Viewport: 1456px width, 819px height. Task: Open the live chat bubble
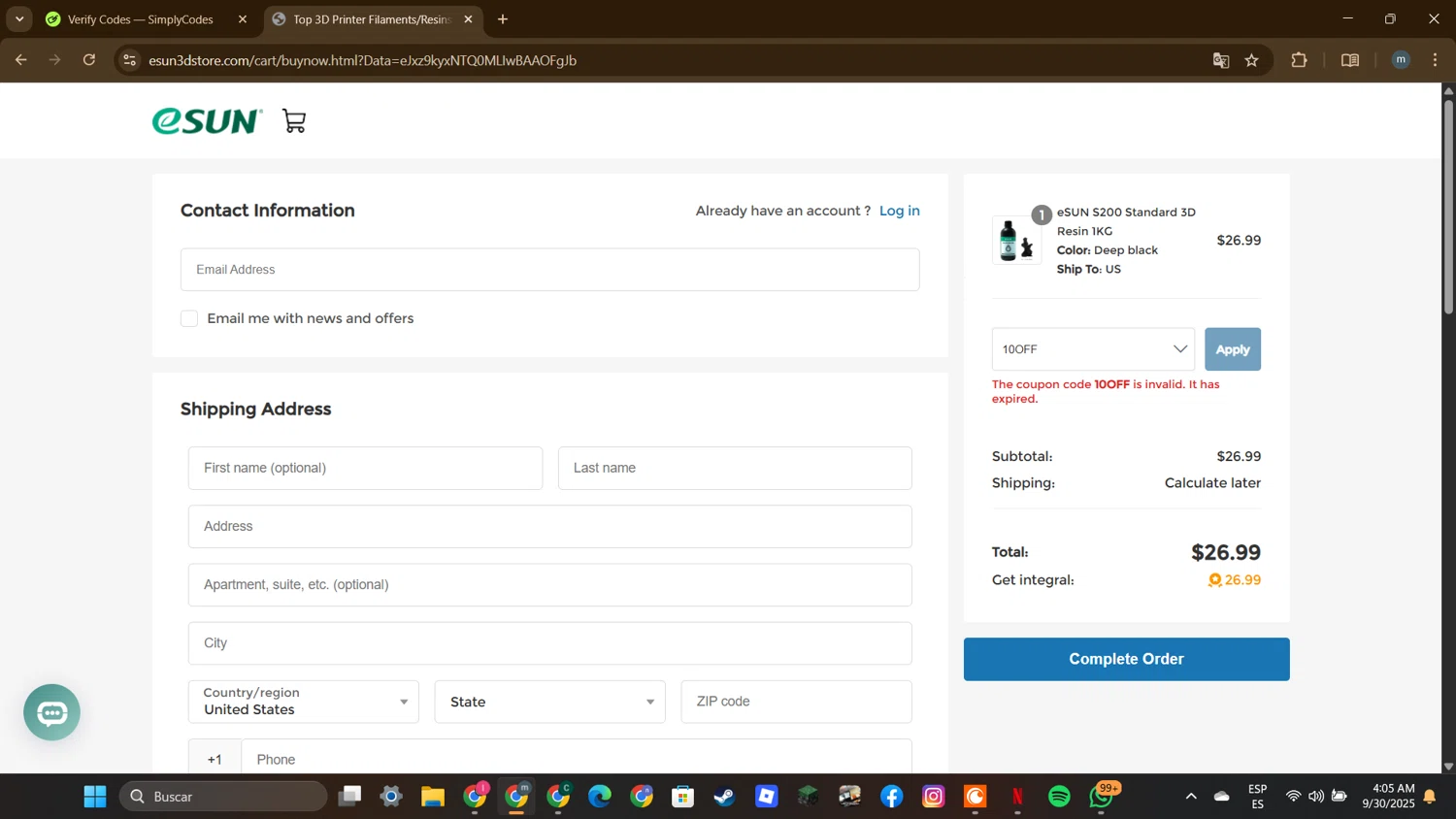point(51,712)
